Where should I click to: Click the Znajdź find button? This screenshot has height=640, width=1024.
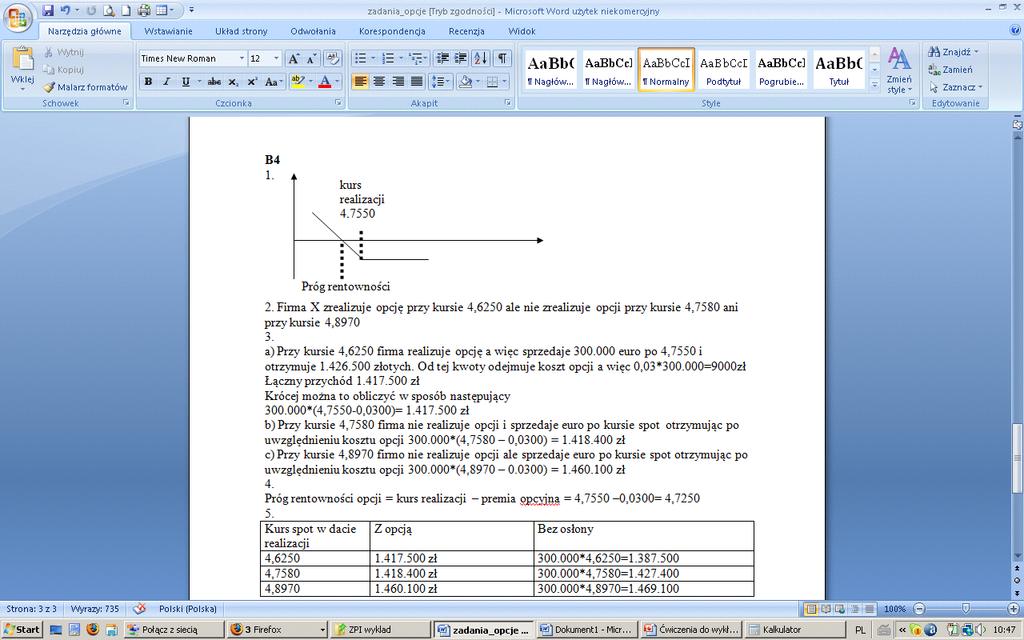953,52
